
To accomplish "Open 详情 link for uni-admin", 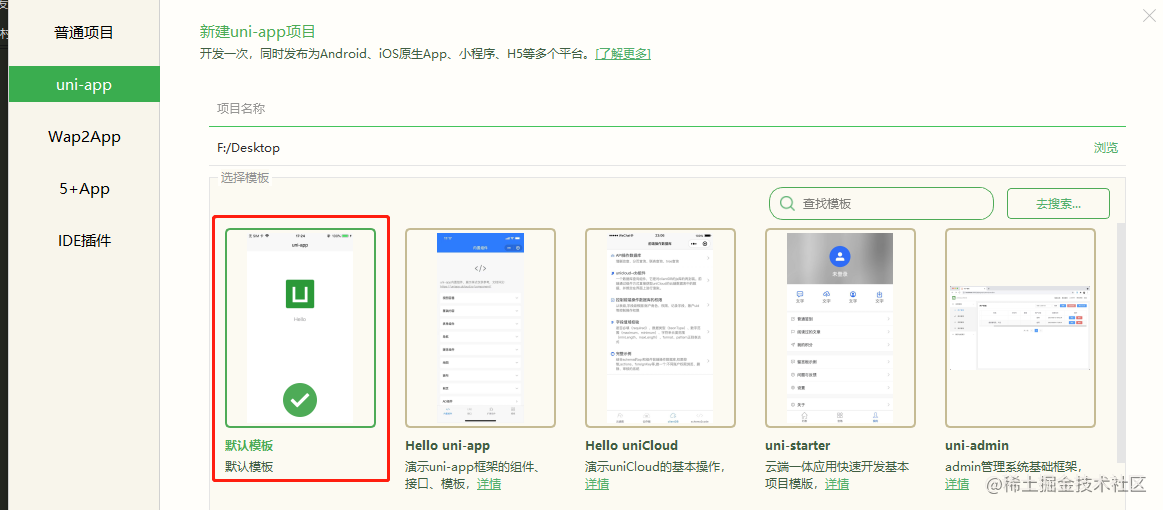I will 957,484.
